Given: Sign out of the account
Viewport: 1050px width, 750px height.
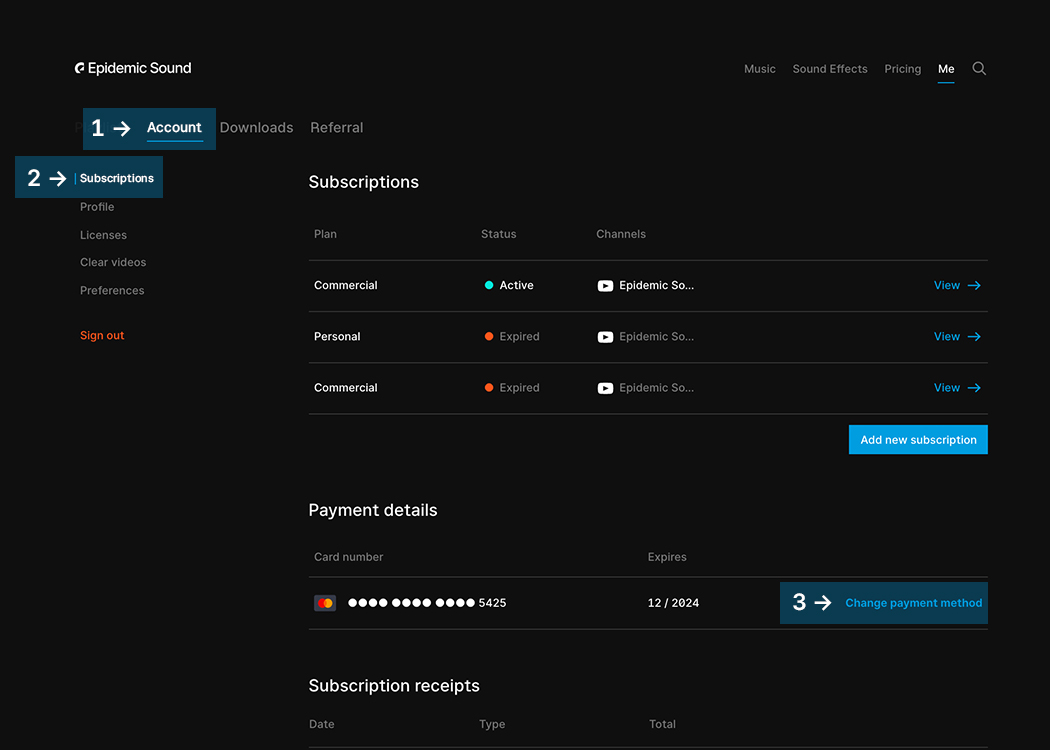Looking at the screenshot, I should pos(101,335).
